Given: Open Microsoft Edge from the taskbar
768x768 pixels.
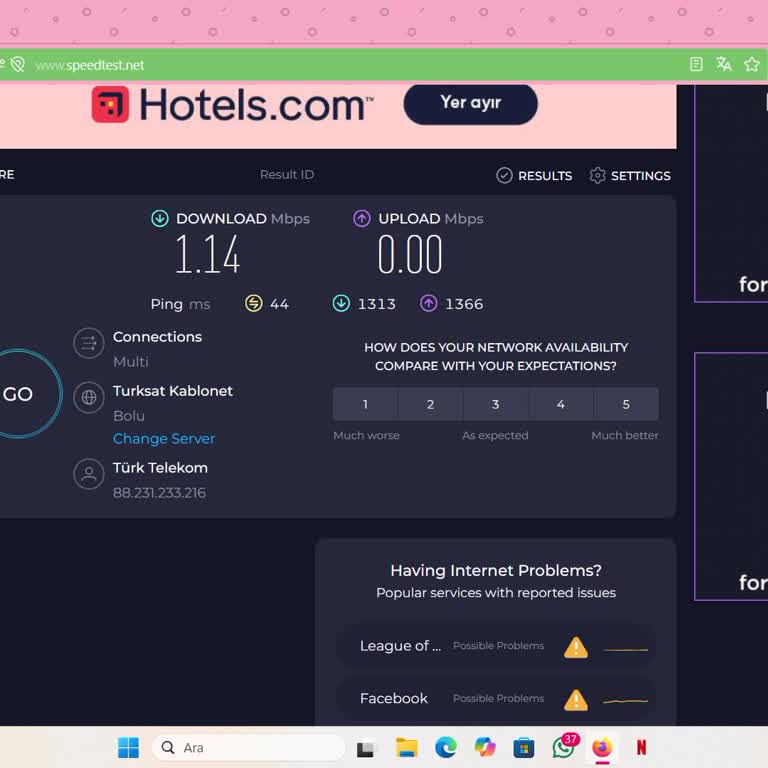Looking at the screenshot, I should click(446, 747).
